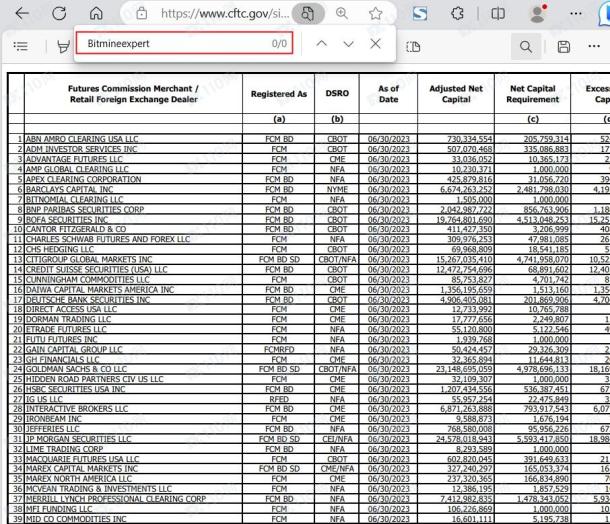Open the PDF toolbar more options
This screenshot has height=524, width=610.
594,47
